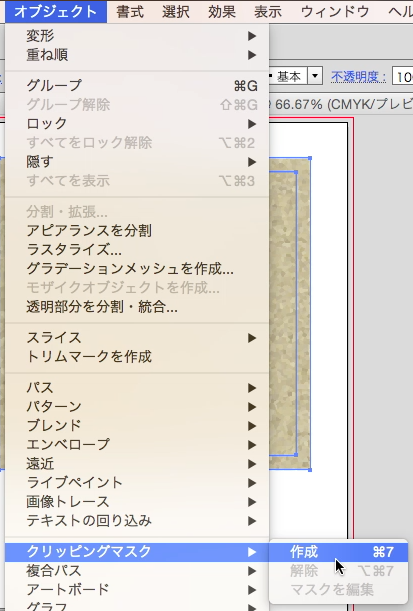Expand the 隠す submenu
The height and width of the screenshot is (611, 413).
click(137, 162)
